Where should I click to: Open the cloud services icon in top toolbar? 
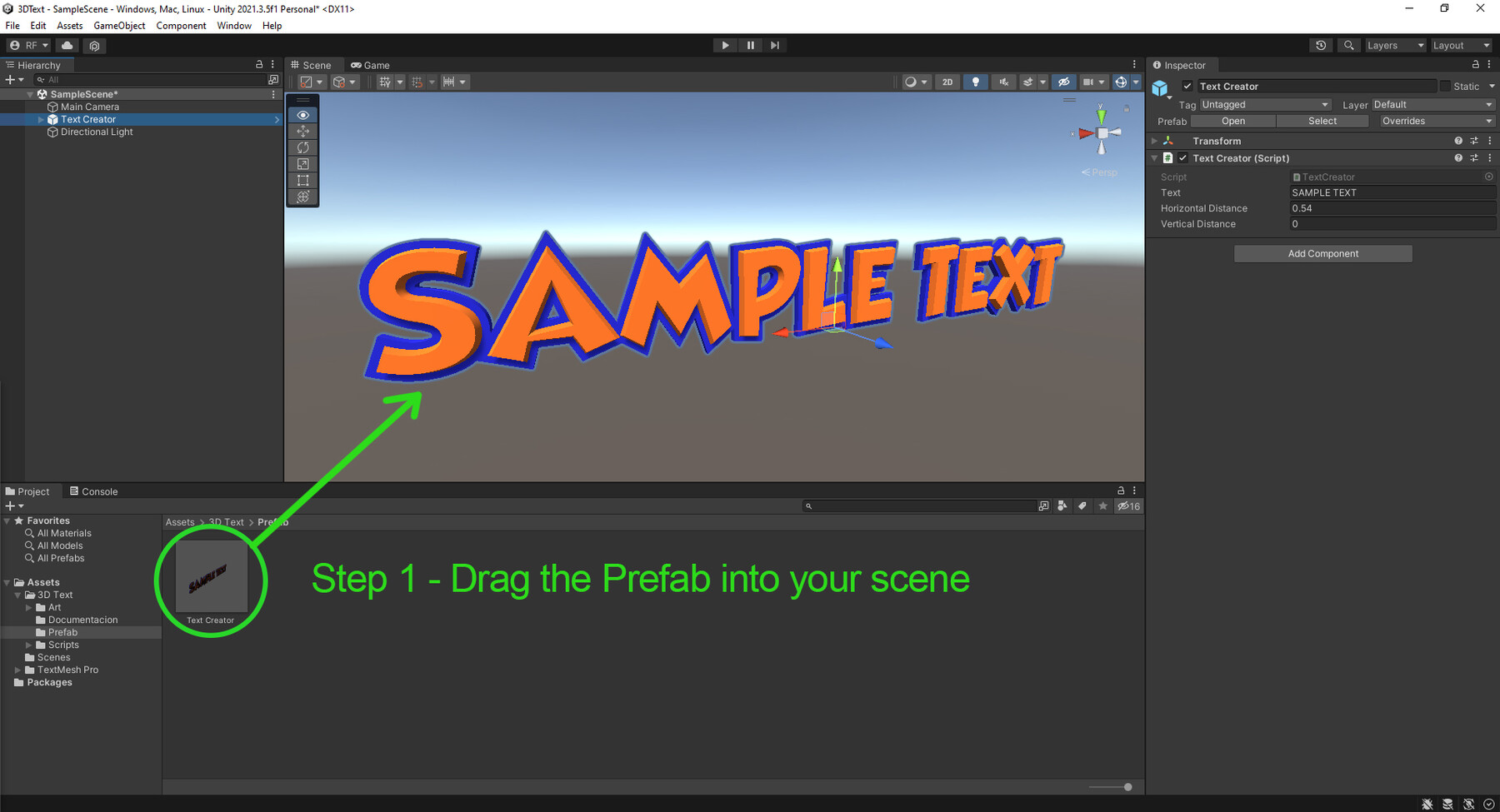click(x=67, y=46)
